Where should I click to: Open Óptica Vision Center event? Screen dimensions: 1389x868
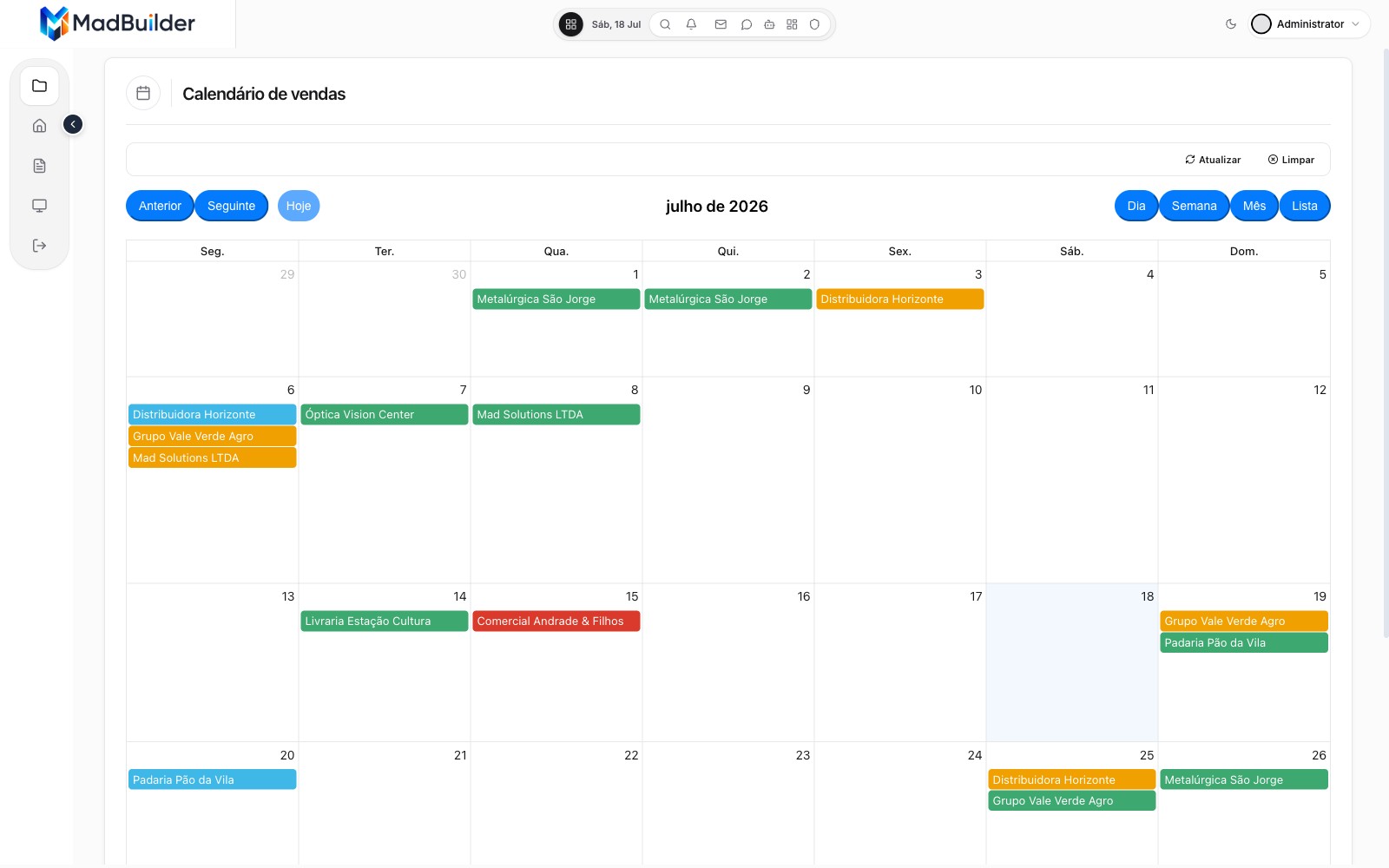384,414
